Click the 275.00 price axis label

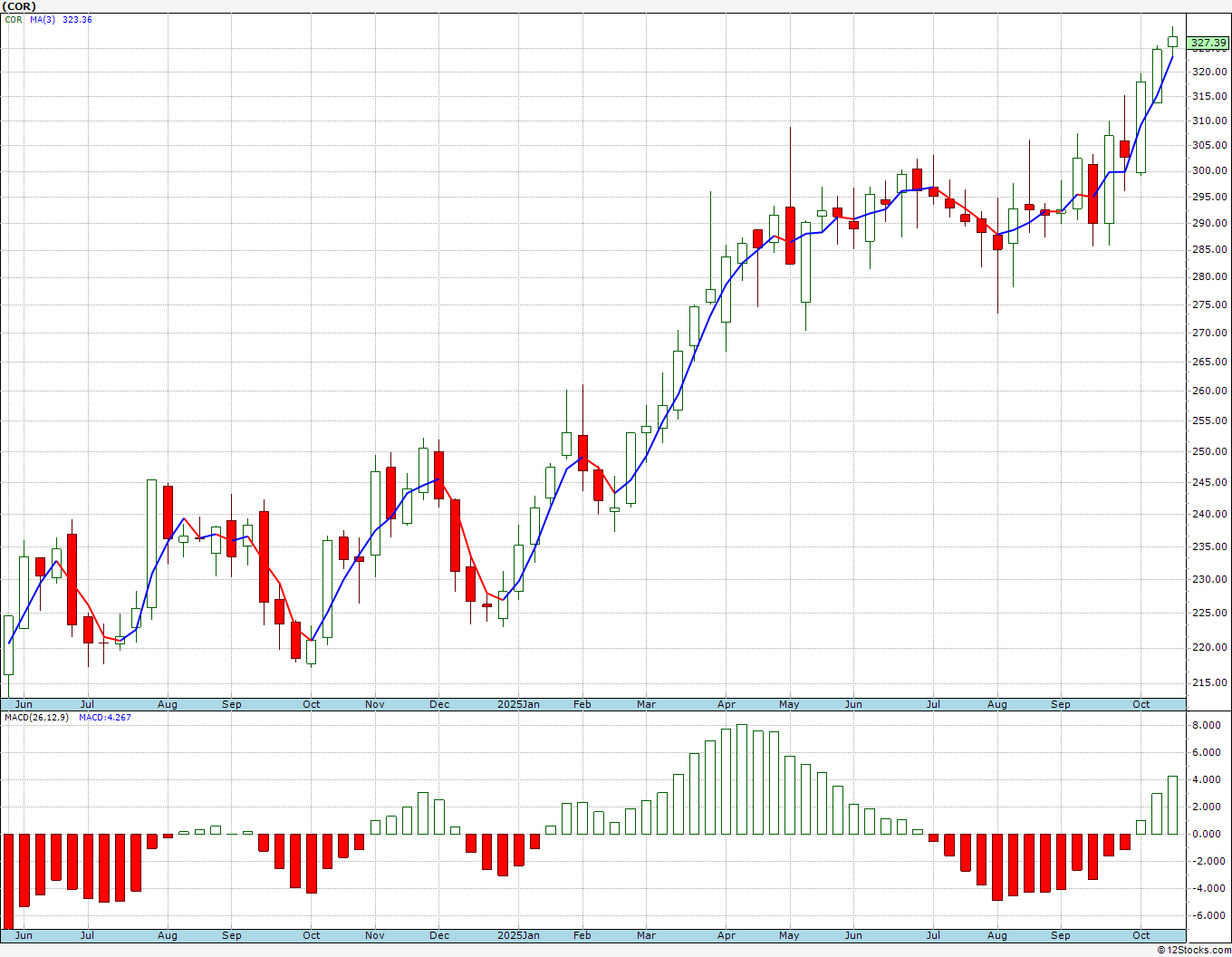click(1209, 304)
